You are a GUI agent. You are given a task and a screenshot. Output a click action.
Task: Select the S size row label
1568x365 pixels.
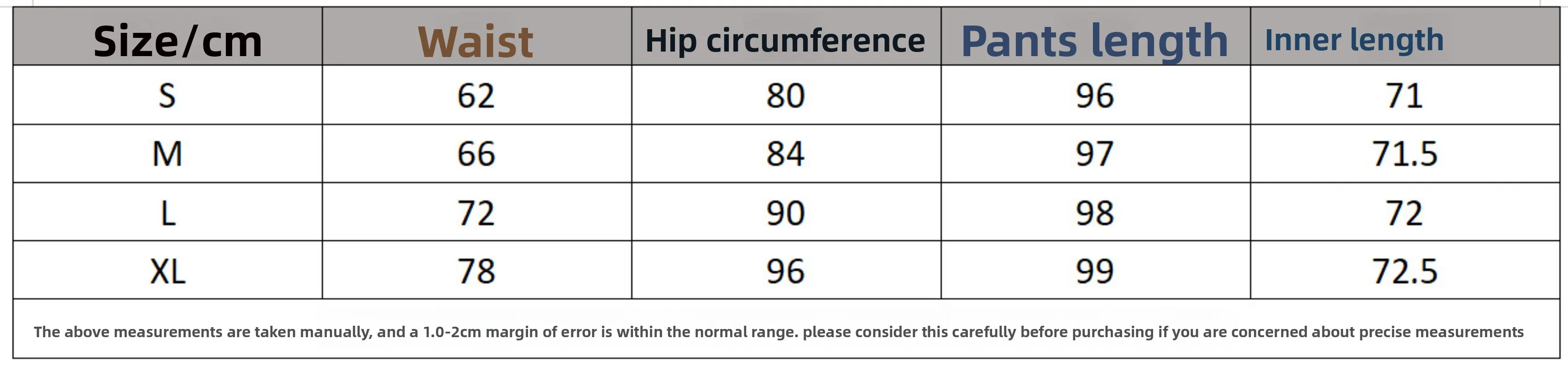(167, 95)
